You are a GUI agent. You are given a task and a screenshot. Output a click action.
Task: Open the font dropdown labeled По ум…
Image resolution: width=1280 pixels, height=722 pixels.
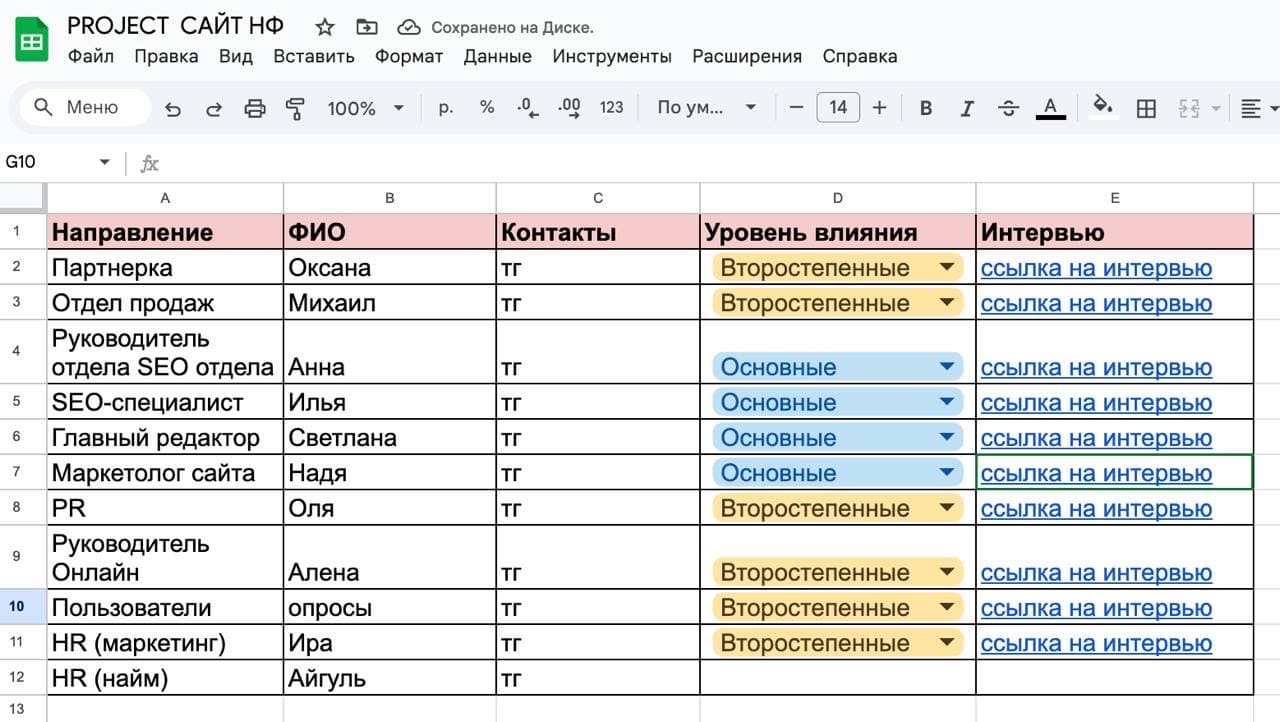[x=706, y=108]
